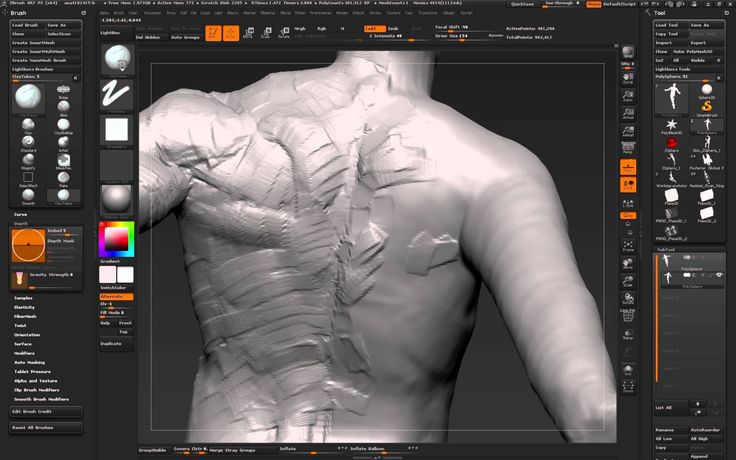Toggle the Alternate color button
Viewport: 736px width, 460px height.
116,296
